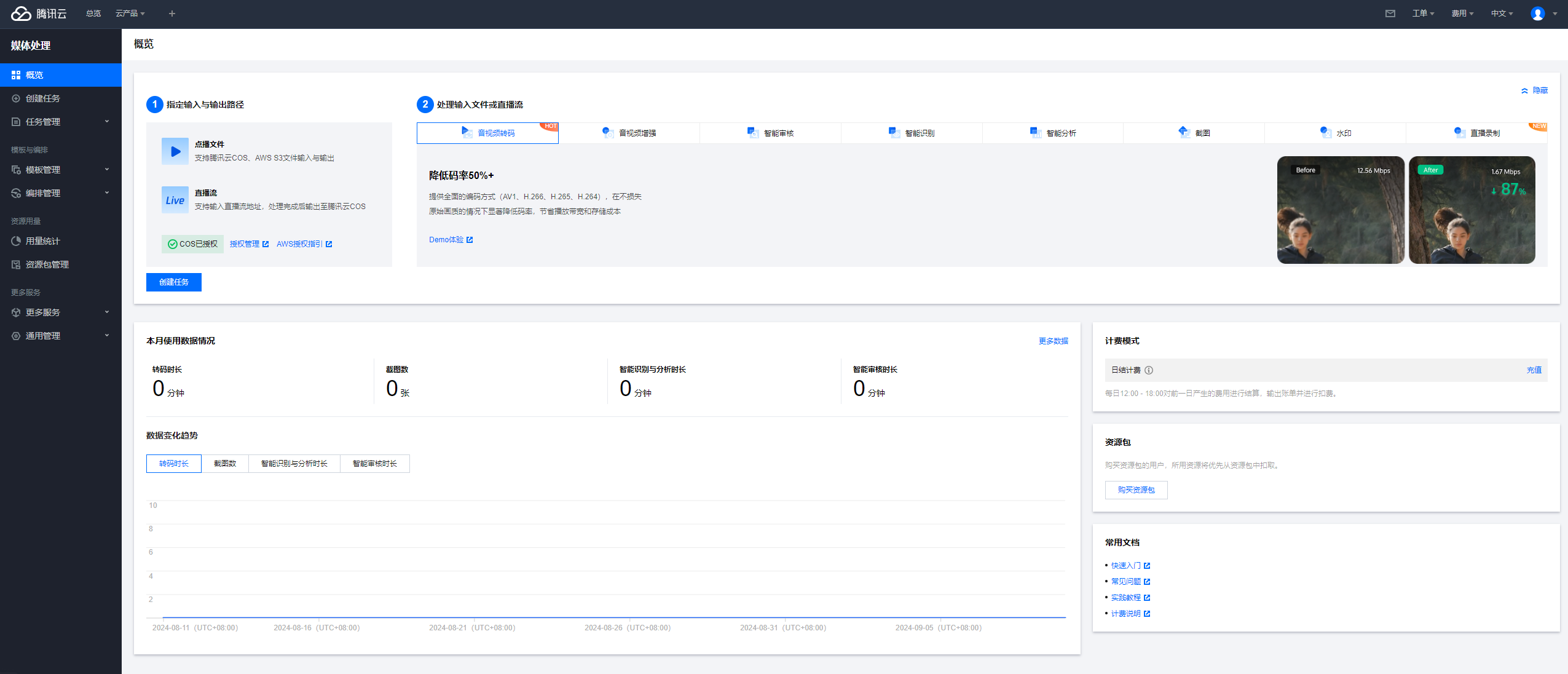Open 用量统计 in the sidebar

click(42, 241)
